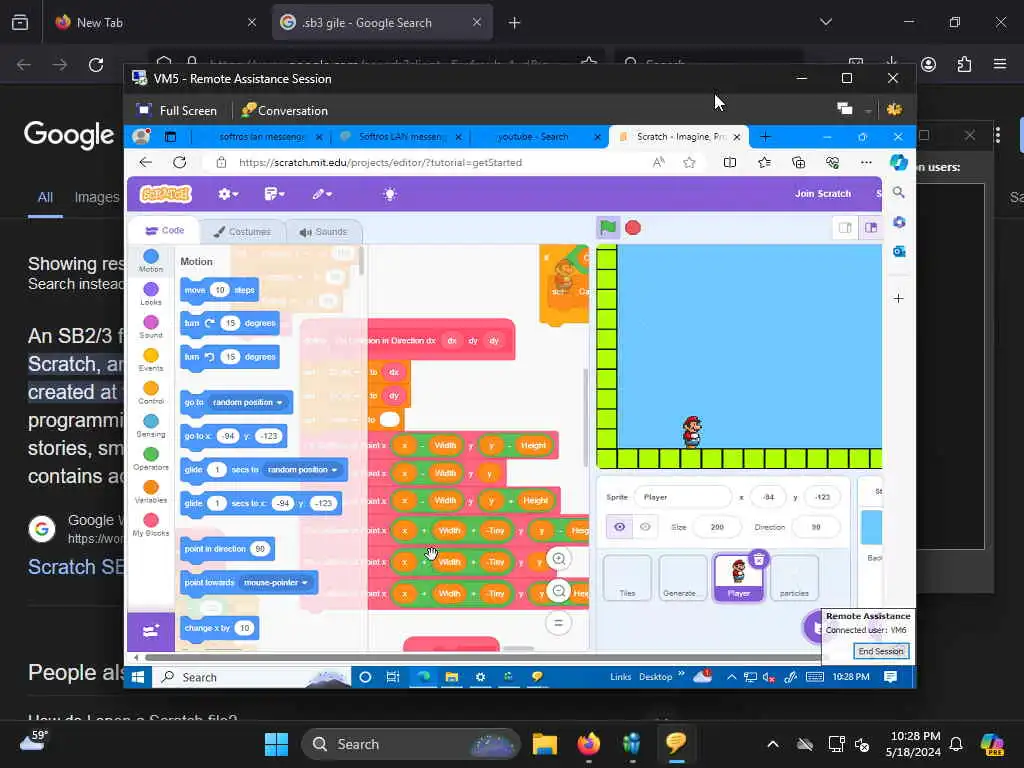Screen dimensions: 1024x768
Task: Switch to Scratch - Imagine tab in Edge
Action: point(679,136)
